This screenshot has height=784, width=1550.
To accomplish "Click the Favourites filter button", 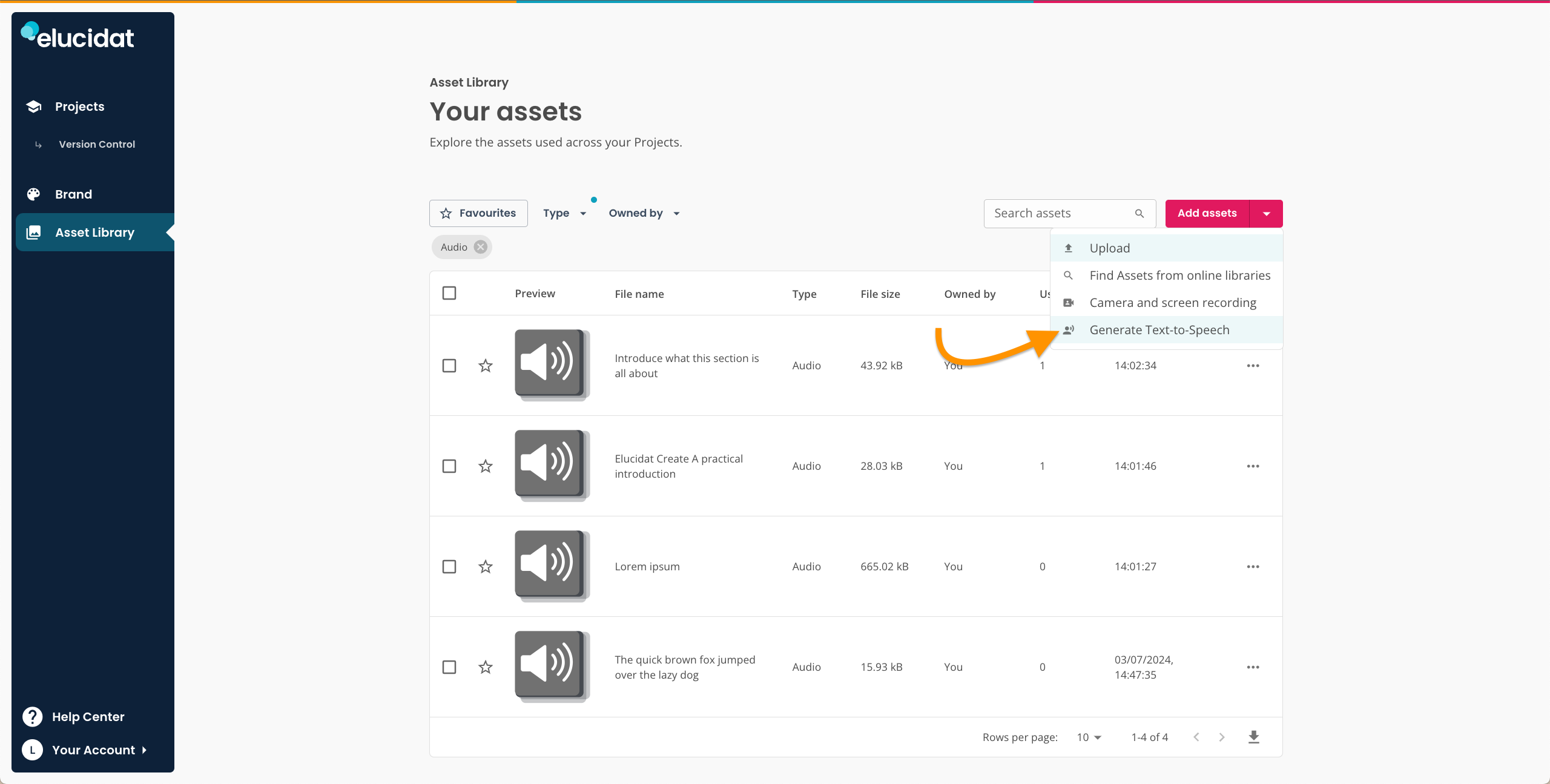I will (478, 212).
